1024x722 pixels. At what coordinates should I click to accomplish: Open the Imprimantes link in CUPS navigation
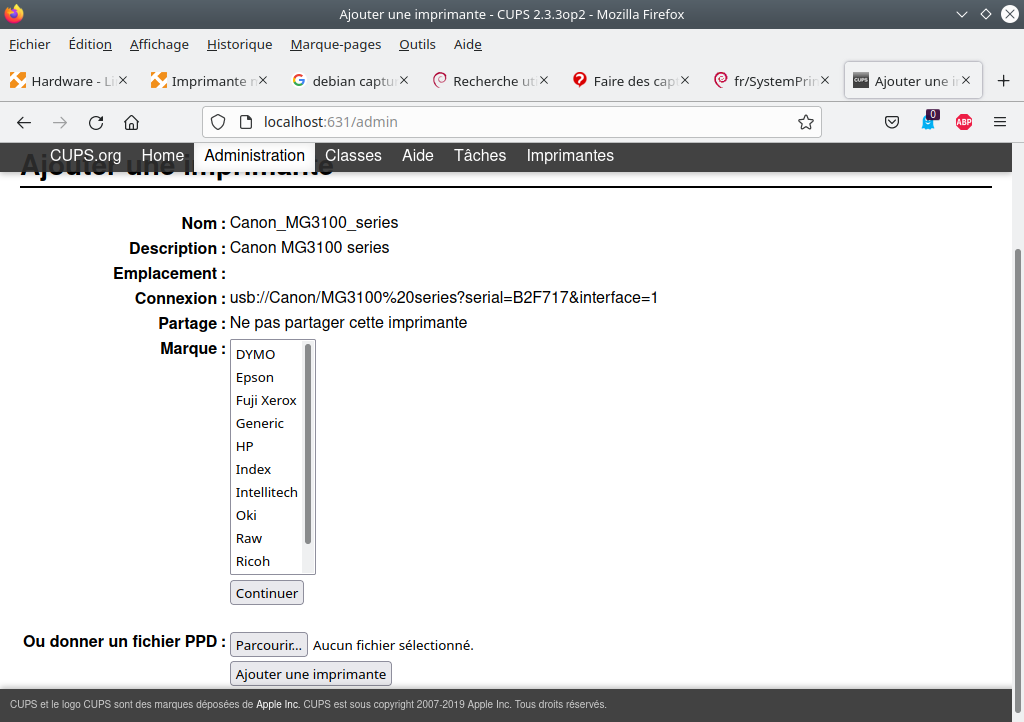click(570, 156)
